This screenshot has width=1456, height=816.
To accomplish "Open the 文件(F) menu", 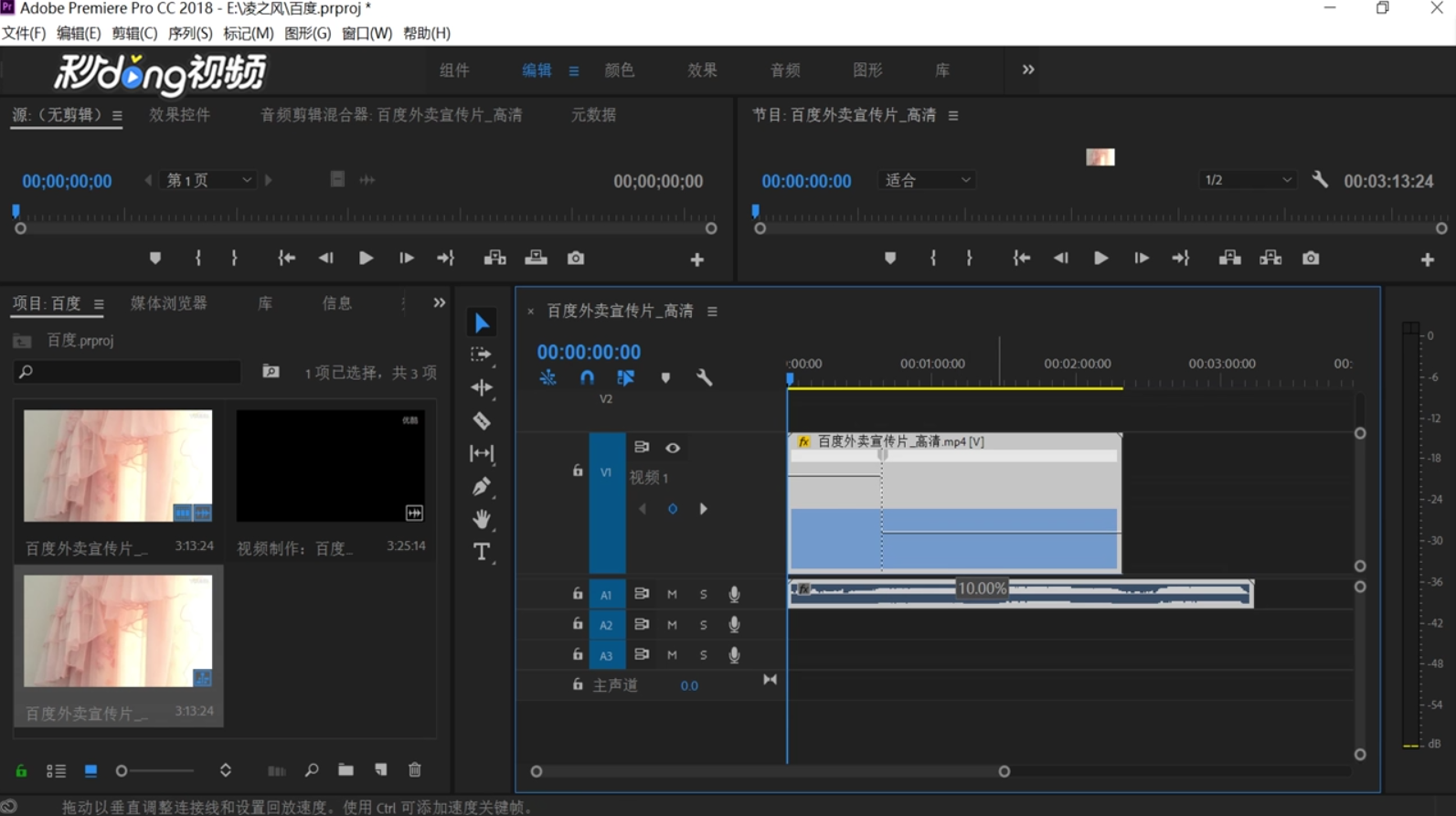I will pyautogui.click(x=24, y=33).
